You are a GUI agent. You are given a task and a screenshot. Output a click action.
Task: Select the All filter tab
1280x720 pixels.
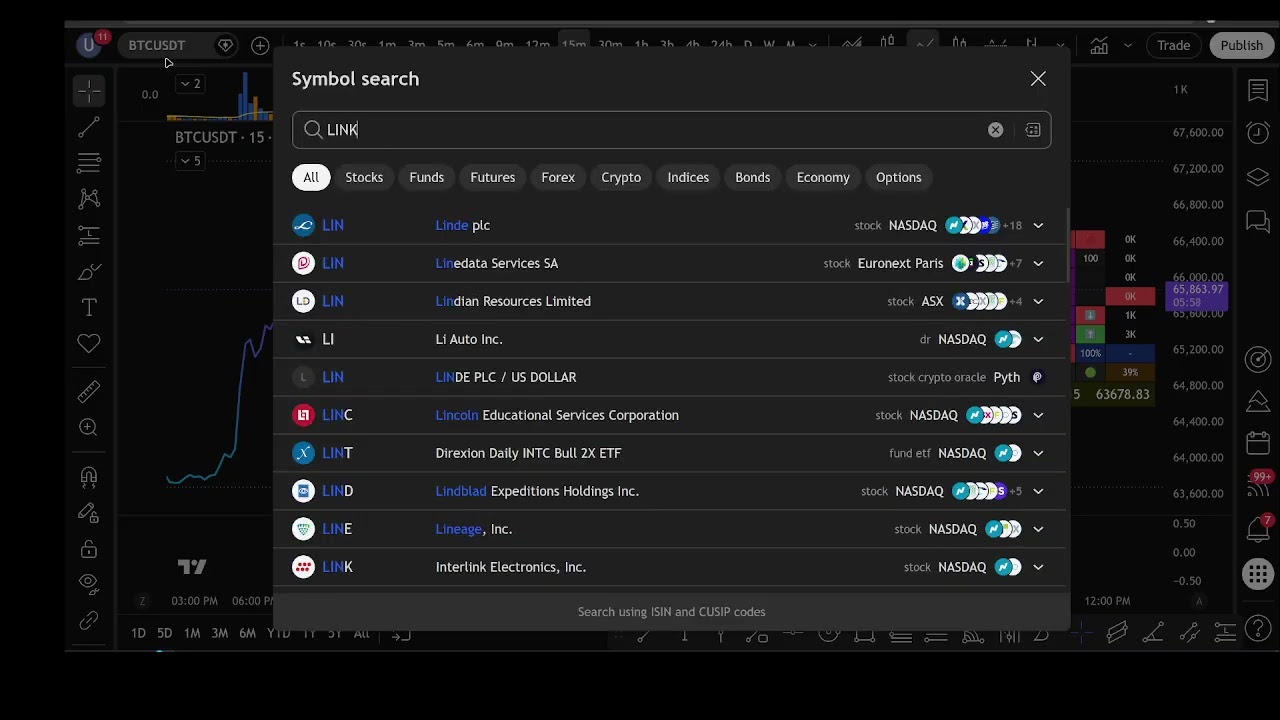tap(311, 177)
